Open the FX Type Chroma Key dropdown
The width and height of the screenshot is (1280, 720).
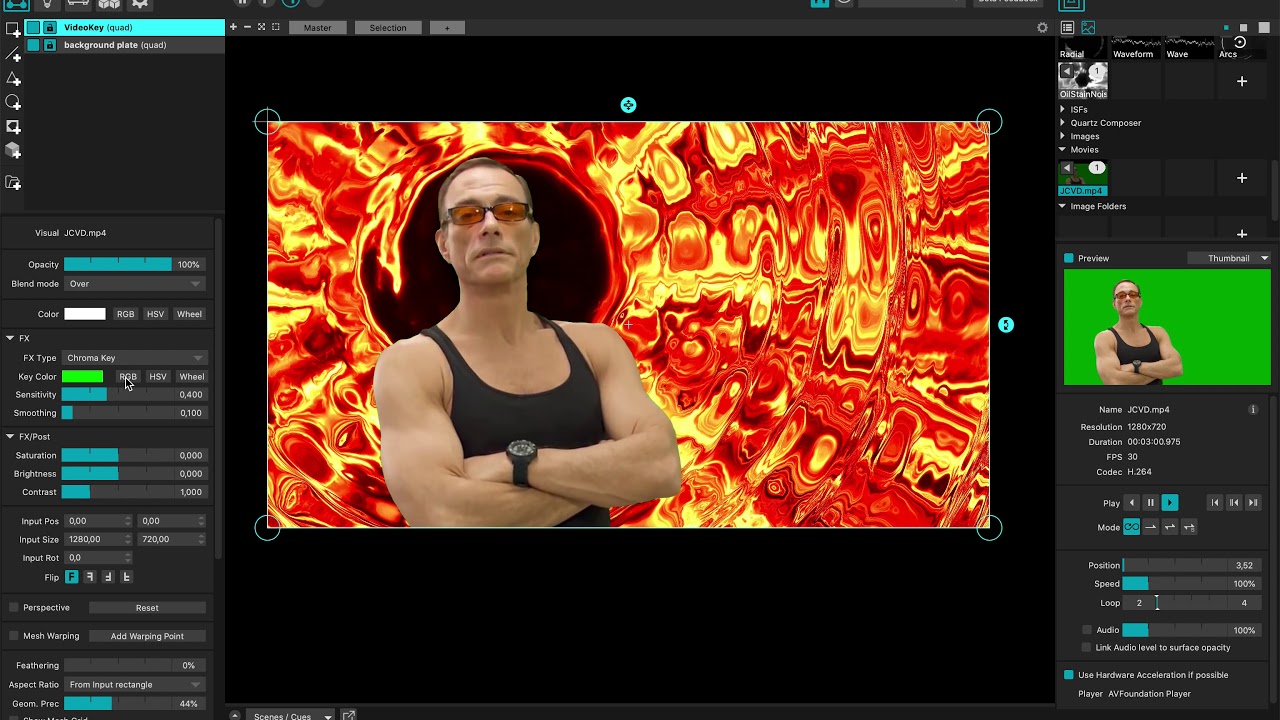pos(134,358)
